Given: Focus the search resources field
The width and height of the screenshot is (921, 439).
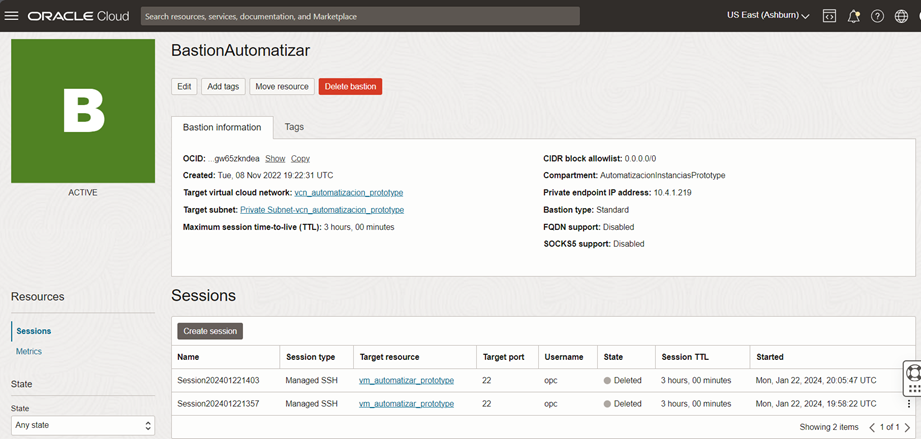Looking at the screenshot, I should click(x=360, y=16).
